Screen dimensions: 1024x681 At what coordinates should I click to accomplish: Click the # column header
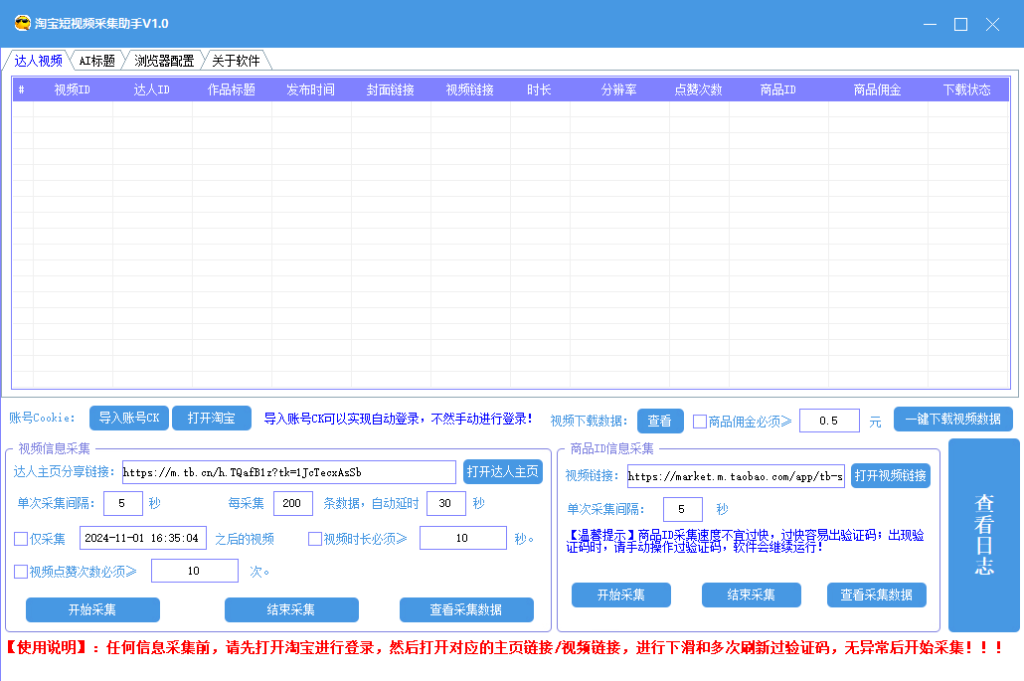22,89
